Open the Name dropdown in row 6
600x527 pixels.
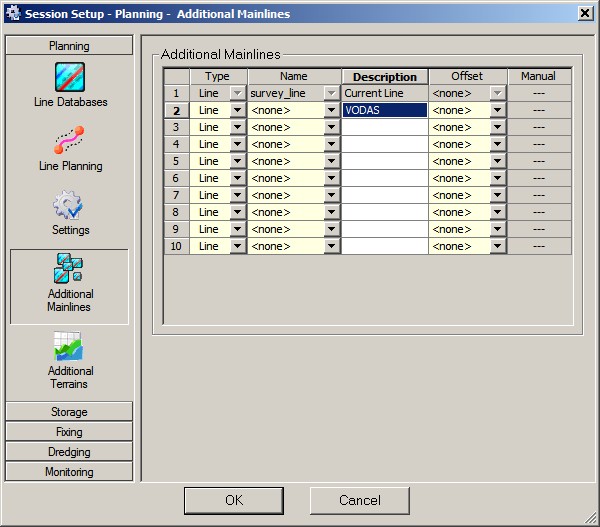(332, 178)
